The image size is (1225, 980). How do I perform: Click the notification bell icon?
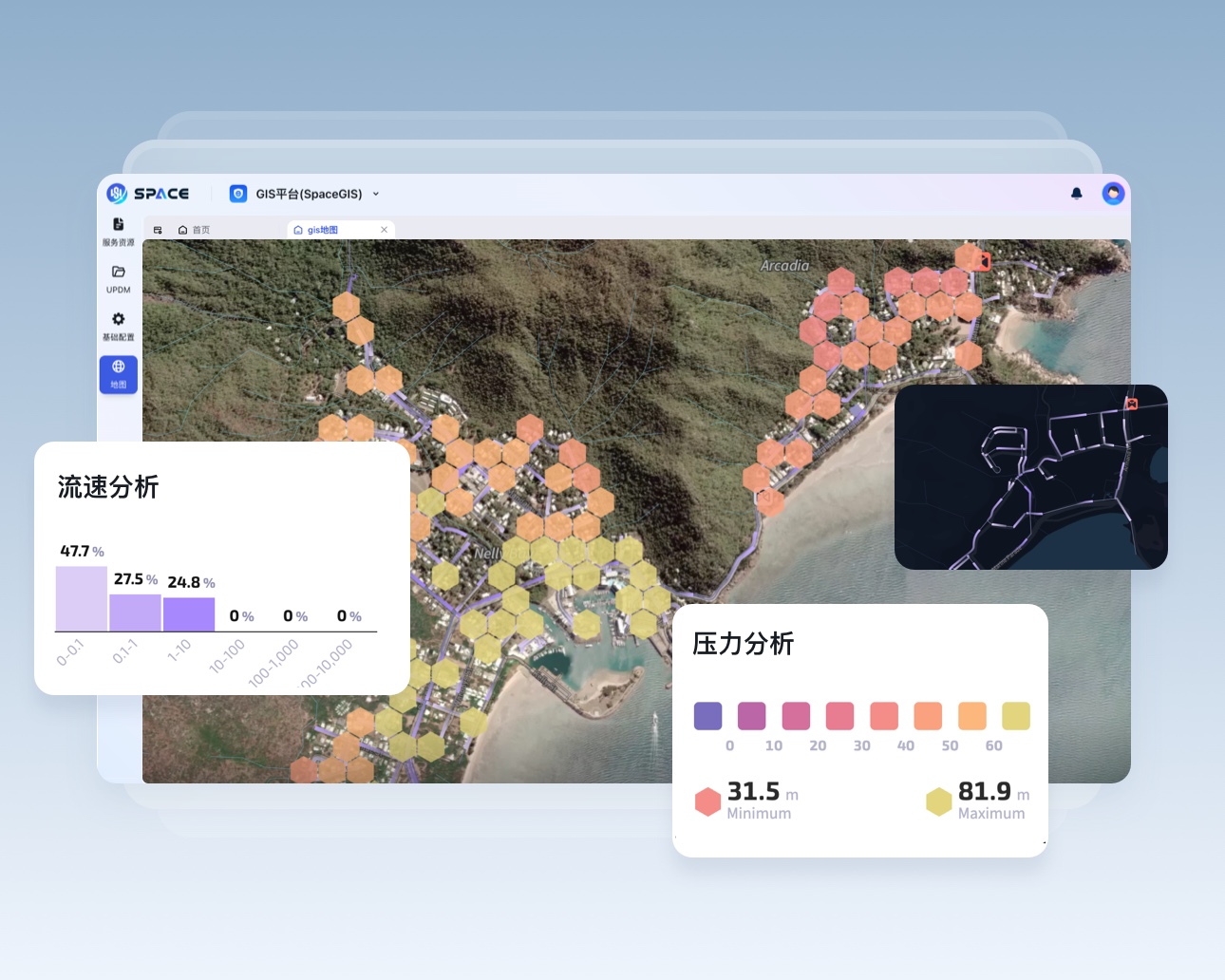tap(1076, 194)
